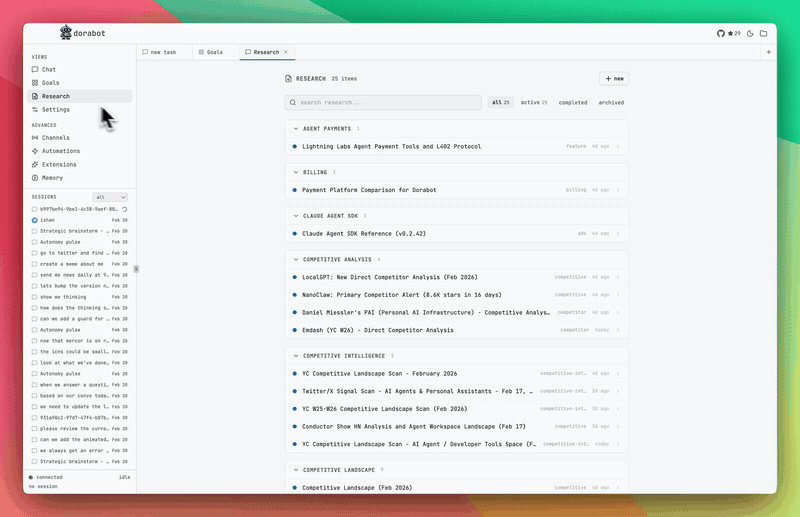Open 'please review the curre' session

(80, 429)
